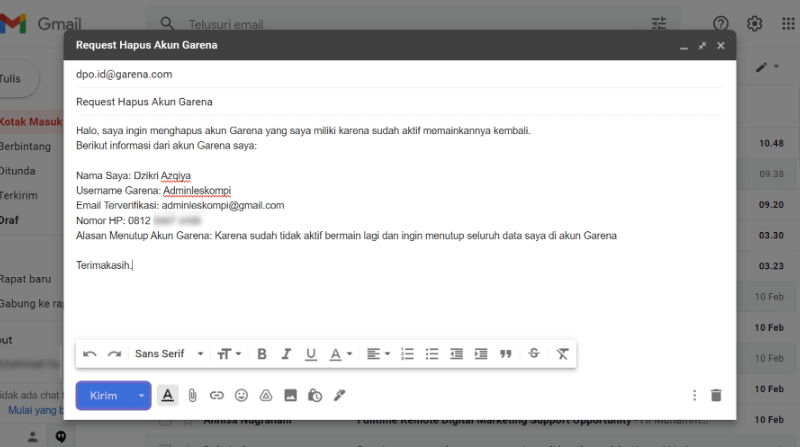Image resolution: width=800 pixels, height=447 pixels.
Task: Open the send options arrow beside Kirim
Action: point(141,395)
